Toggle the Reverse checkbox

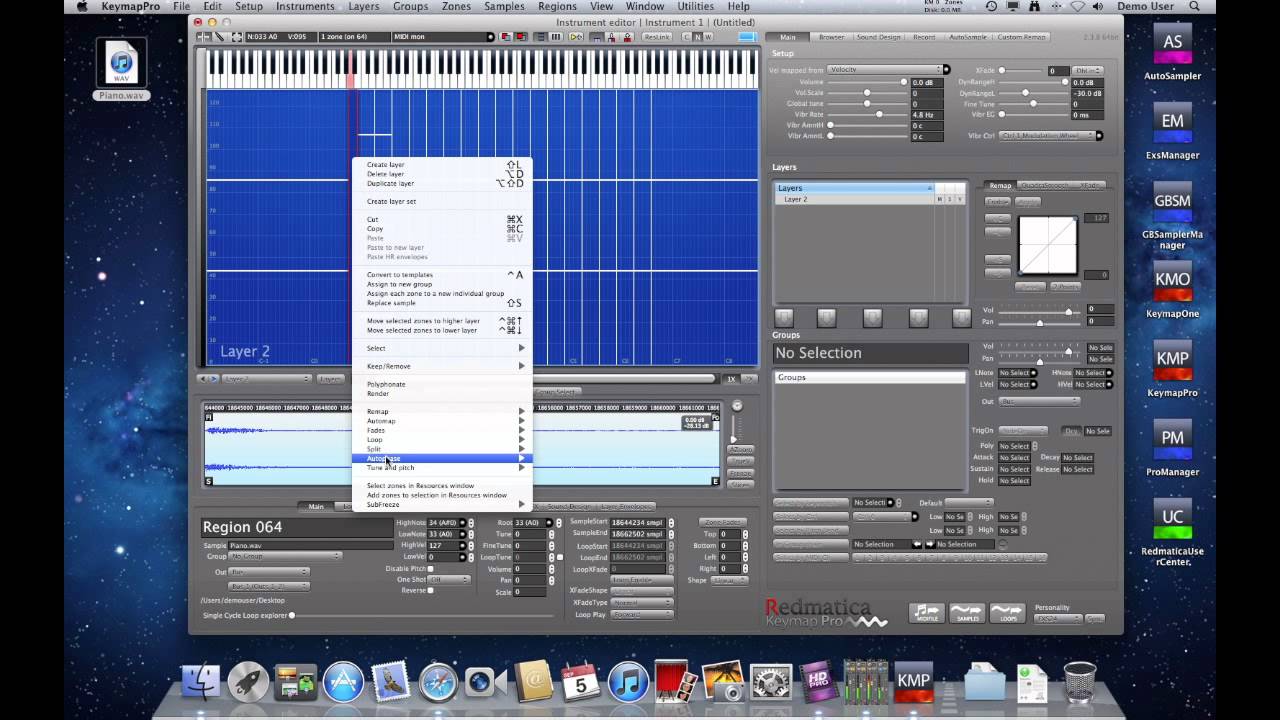pos(431,590)
